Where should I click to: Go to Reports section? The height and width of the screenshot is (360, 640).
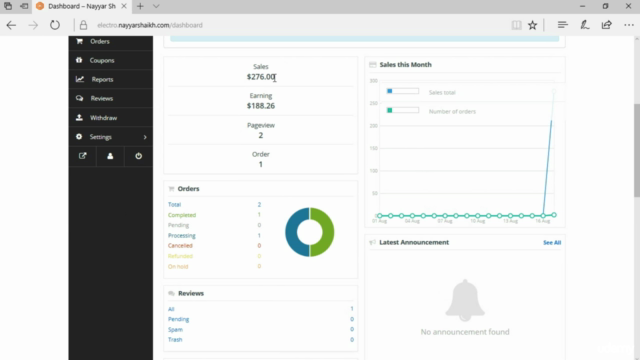pyautogui.click(x=111, y=79)
